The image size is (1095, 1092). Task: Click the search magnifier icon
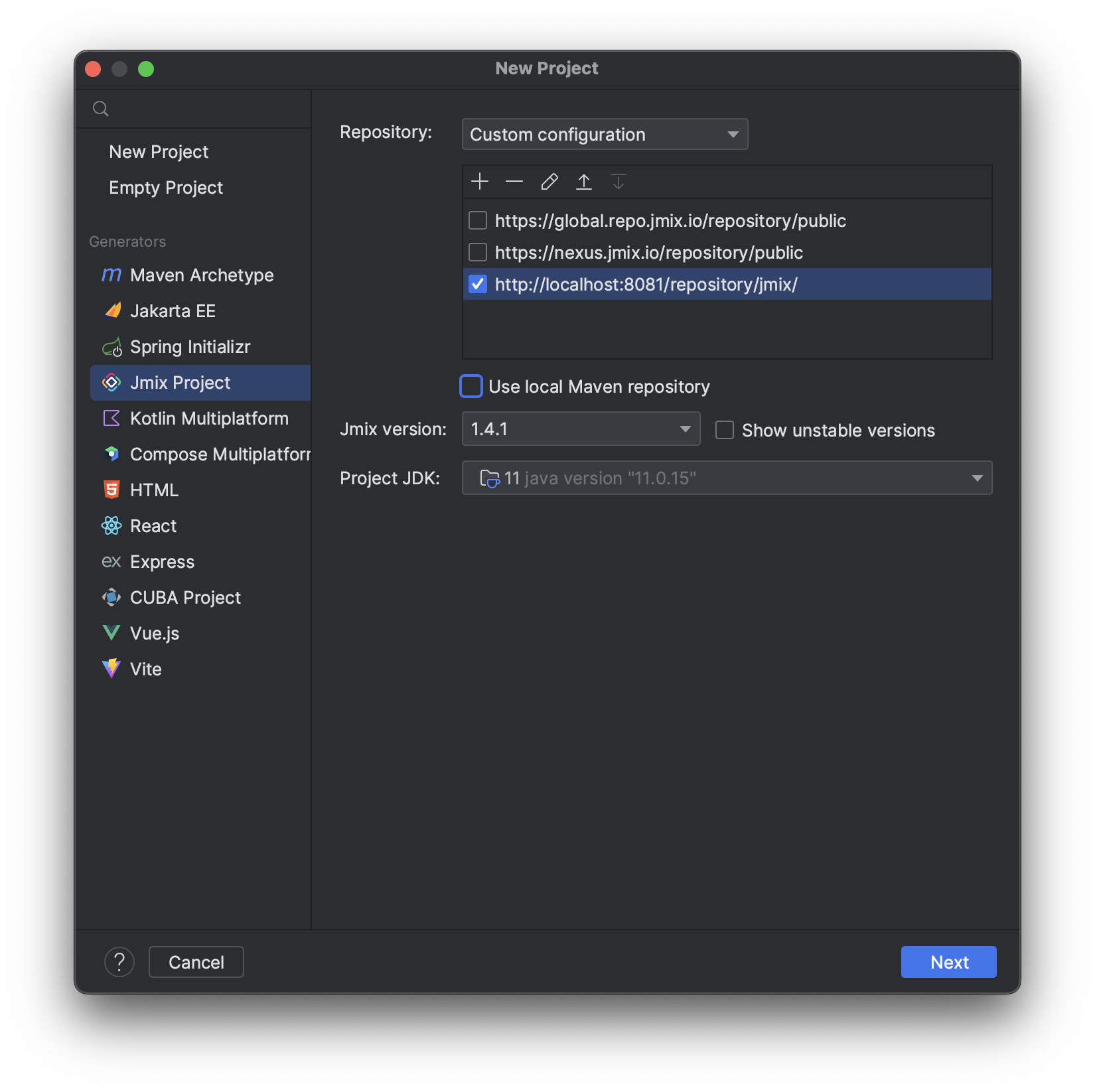(101, 109)
